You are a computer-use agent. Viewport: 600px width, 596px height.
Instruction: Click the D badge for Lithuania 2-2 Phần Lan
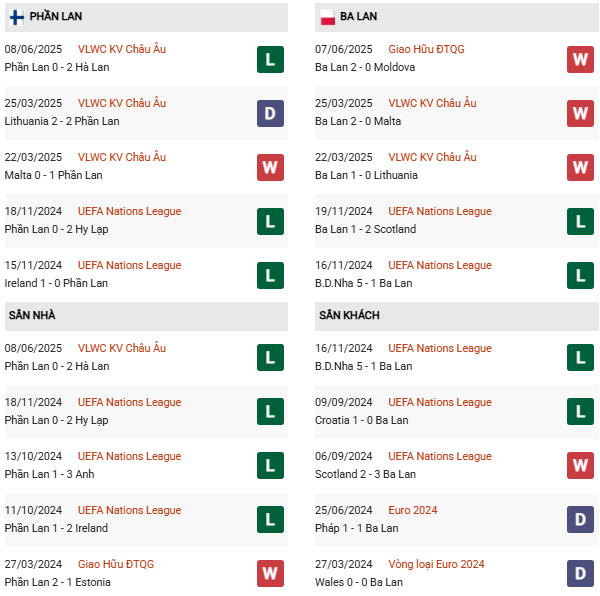pyautogui.click(x=270, y=113)
